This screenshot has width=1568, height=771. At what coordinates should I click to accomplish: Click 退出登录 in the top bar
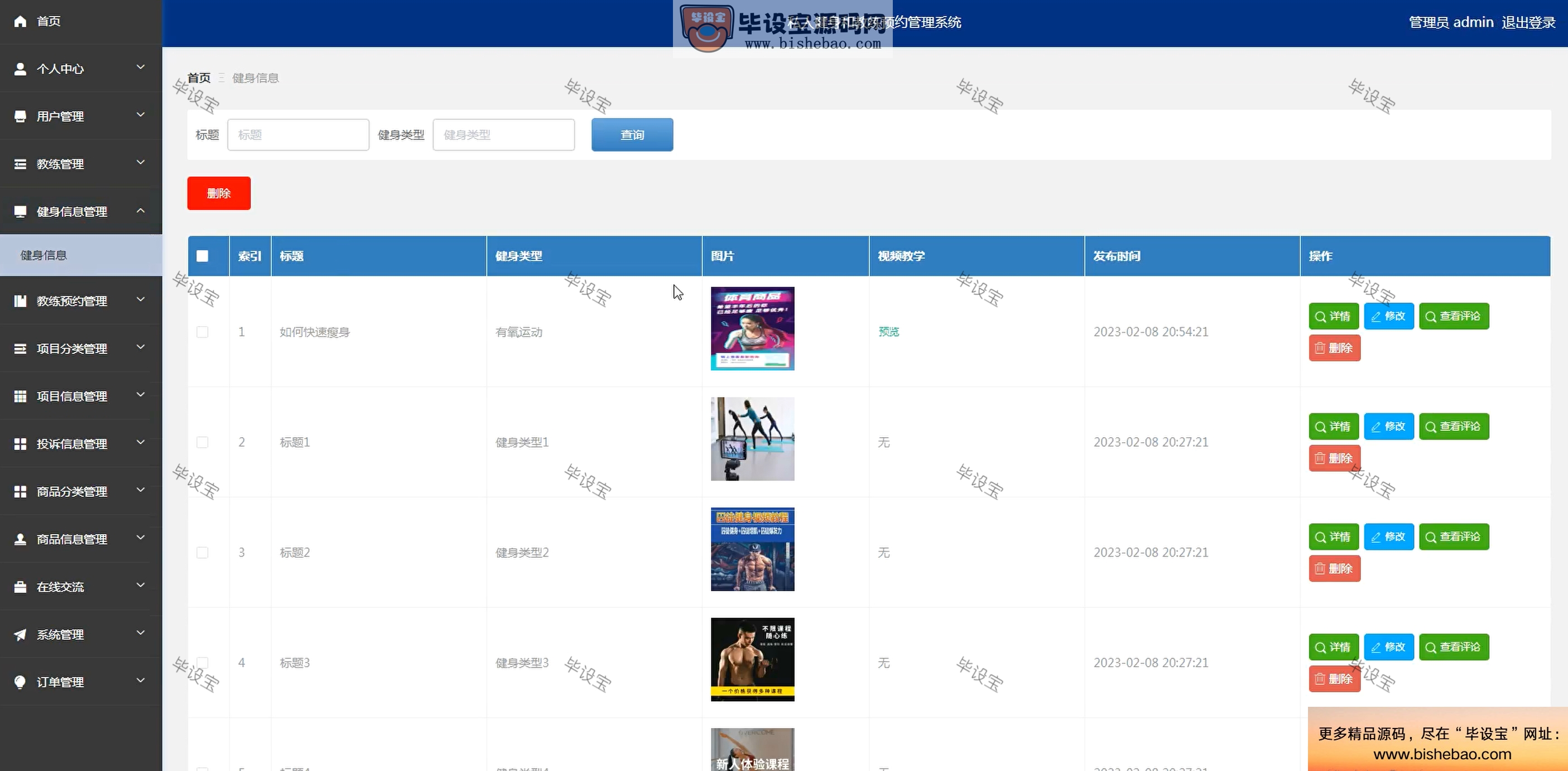1528,22
